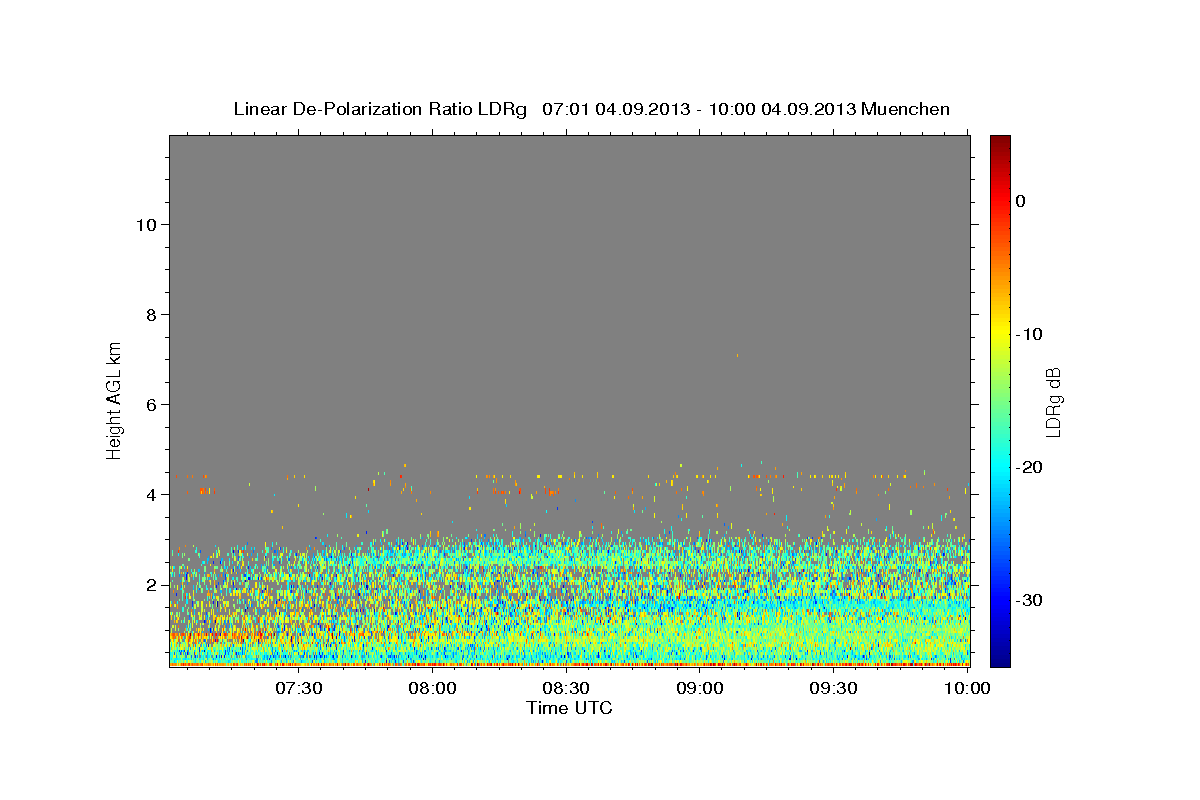Click the 'Muenchen' location in the title
This screenshot has height=800, width=1200.
coord(907,109)
